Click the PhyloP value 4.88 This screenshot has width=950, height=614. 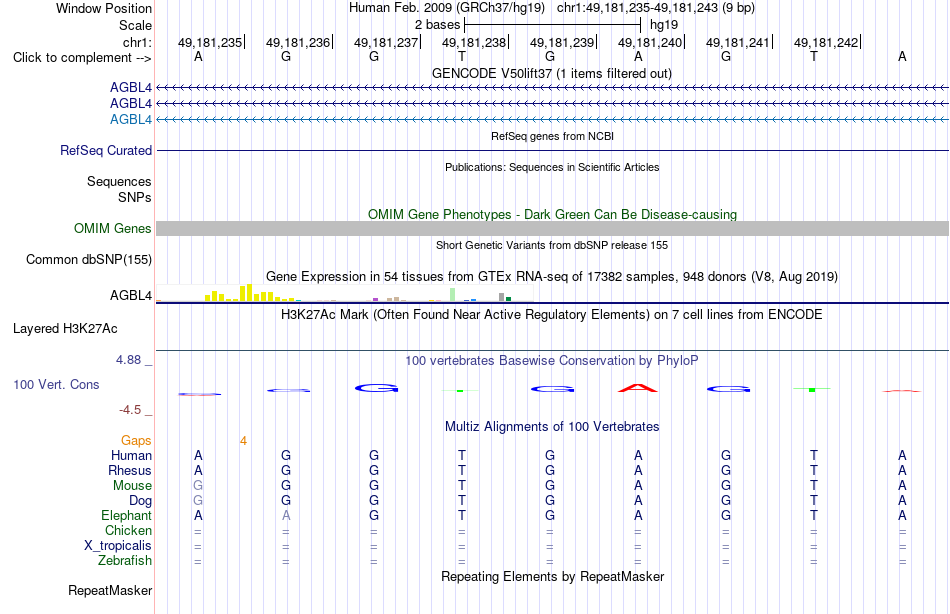128,360
